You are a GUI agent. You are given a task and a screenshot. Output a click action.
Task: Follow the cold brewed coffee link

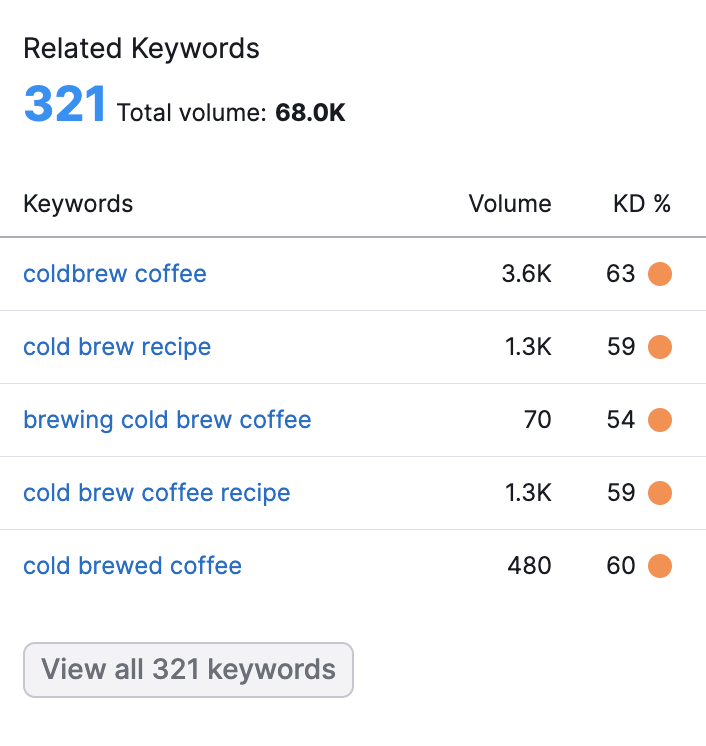(x=133, y=566)
